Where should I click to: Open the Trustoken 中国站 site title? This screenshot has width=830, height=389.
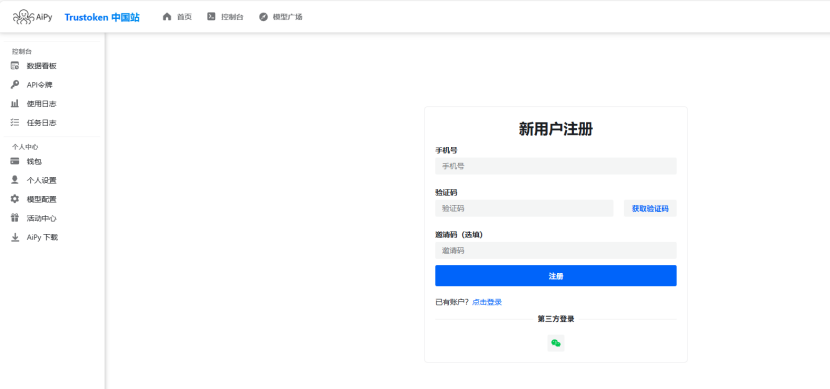tap(102, 17)
